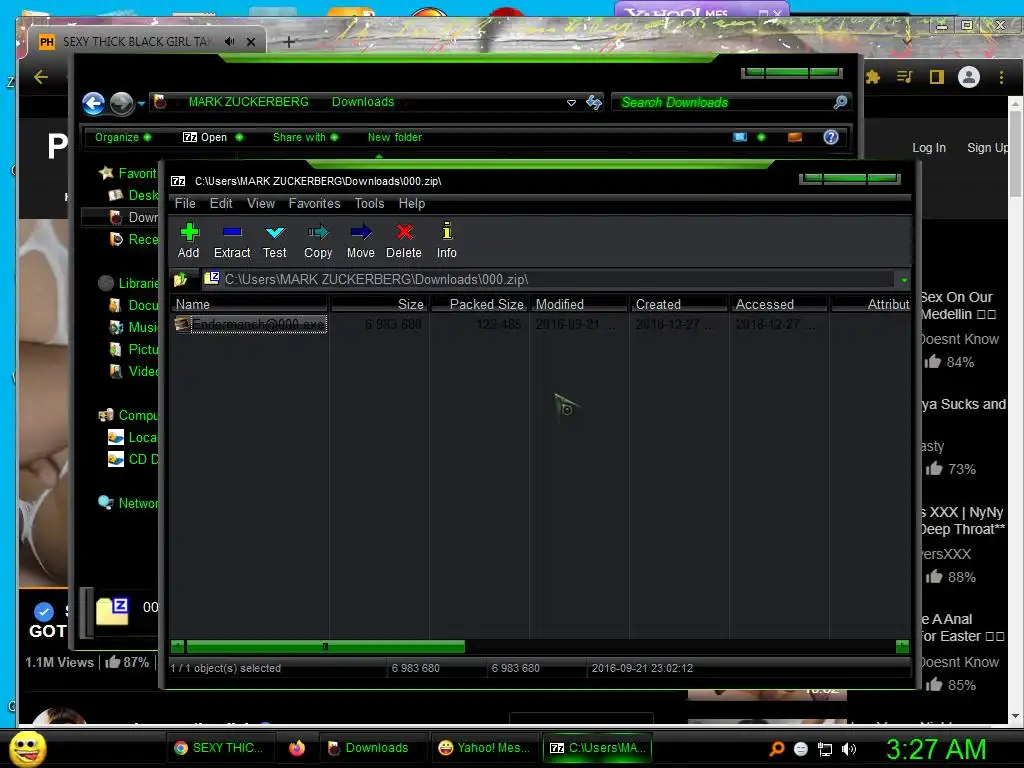Viewport: 1024px width, 768px height.
Task: Click the 7-Zip horizontal scrollbar thumb
Action: tap(325, 647)
